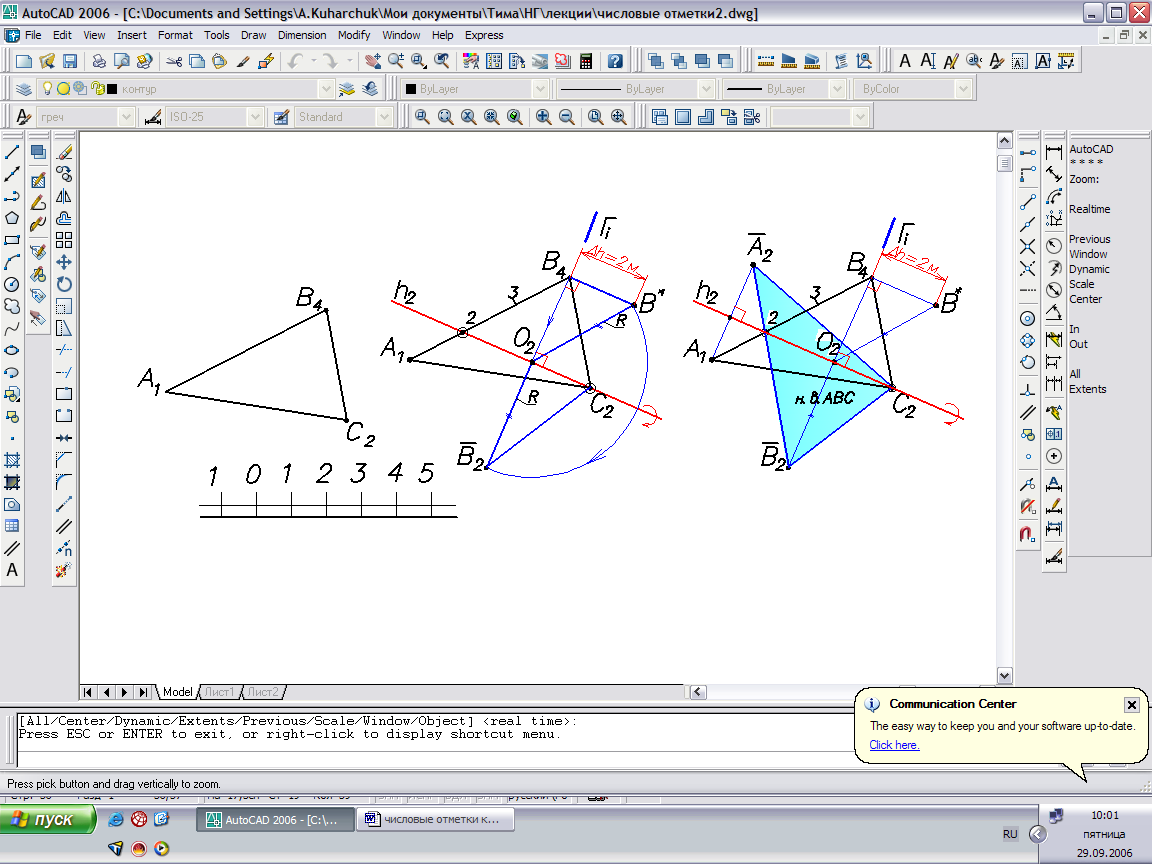Viewport: 1152px width, 864px height.
Task: Click the first-tab navigation arrow beside Model
Action: pyautogui.click(x=88, y=692)
